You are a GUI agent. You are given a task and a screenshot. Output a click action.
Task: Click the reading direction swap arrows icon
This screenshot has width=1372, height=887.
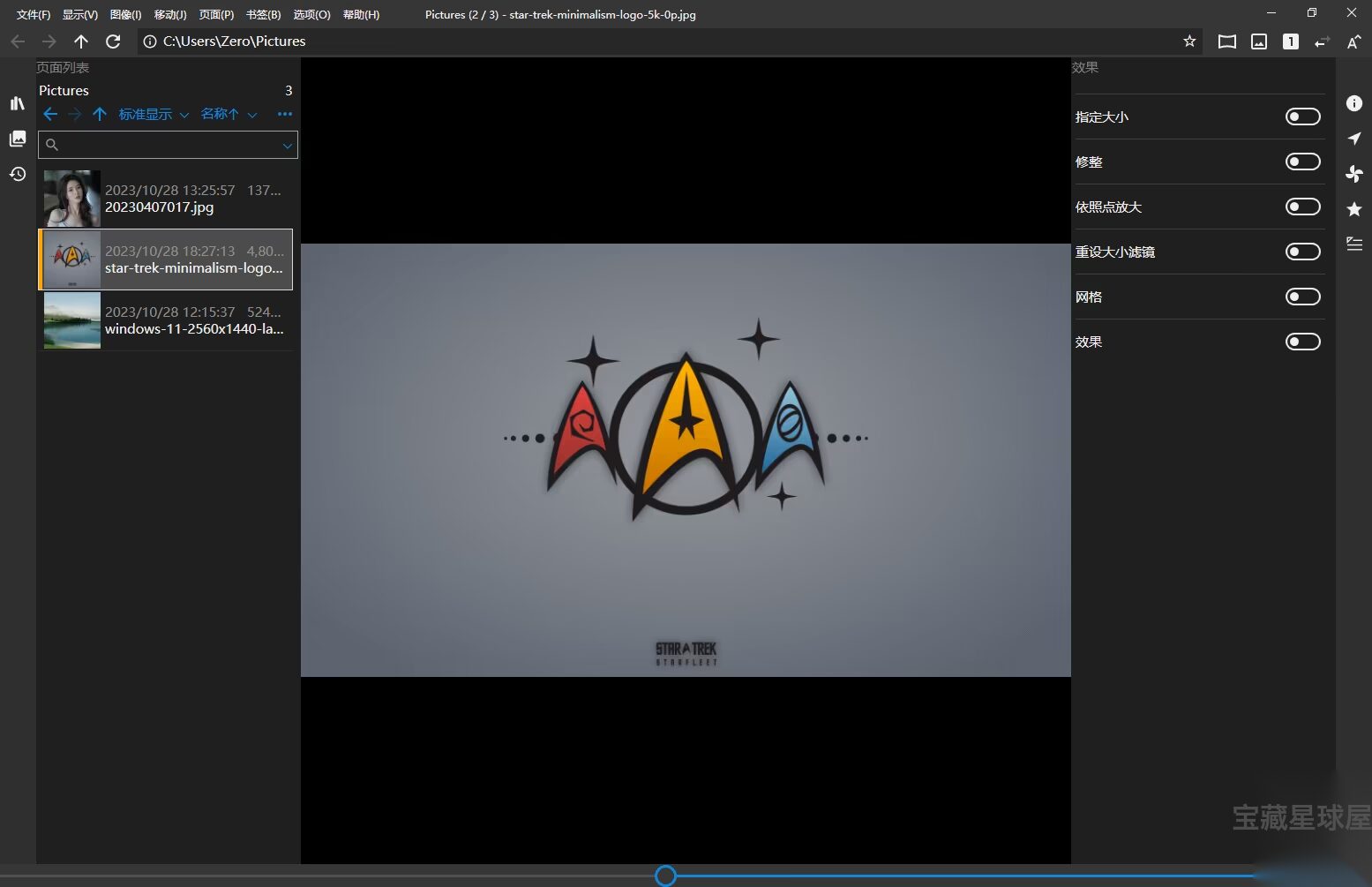click(x=1322, y=41)
